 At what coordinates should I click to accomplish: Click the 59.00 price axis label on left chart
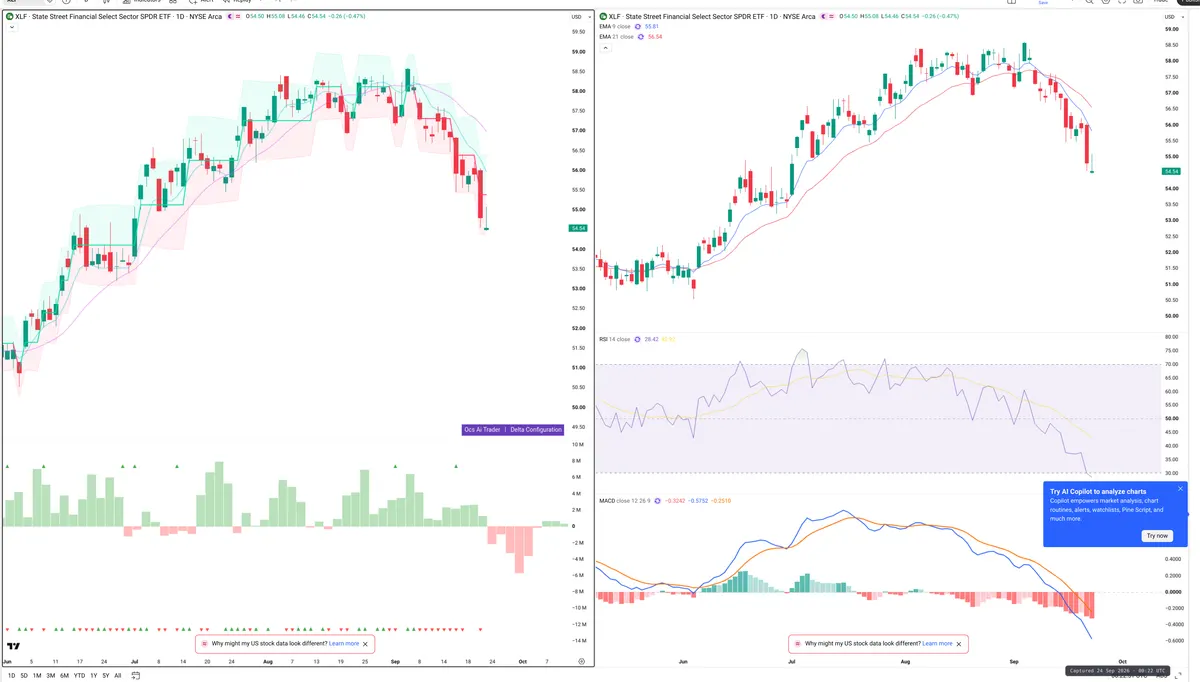578,52
